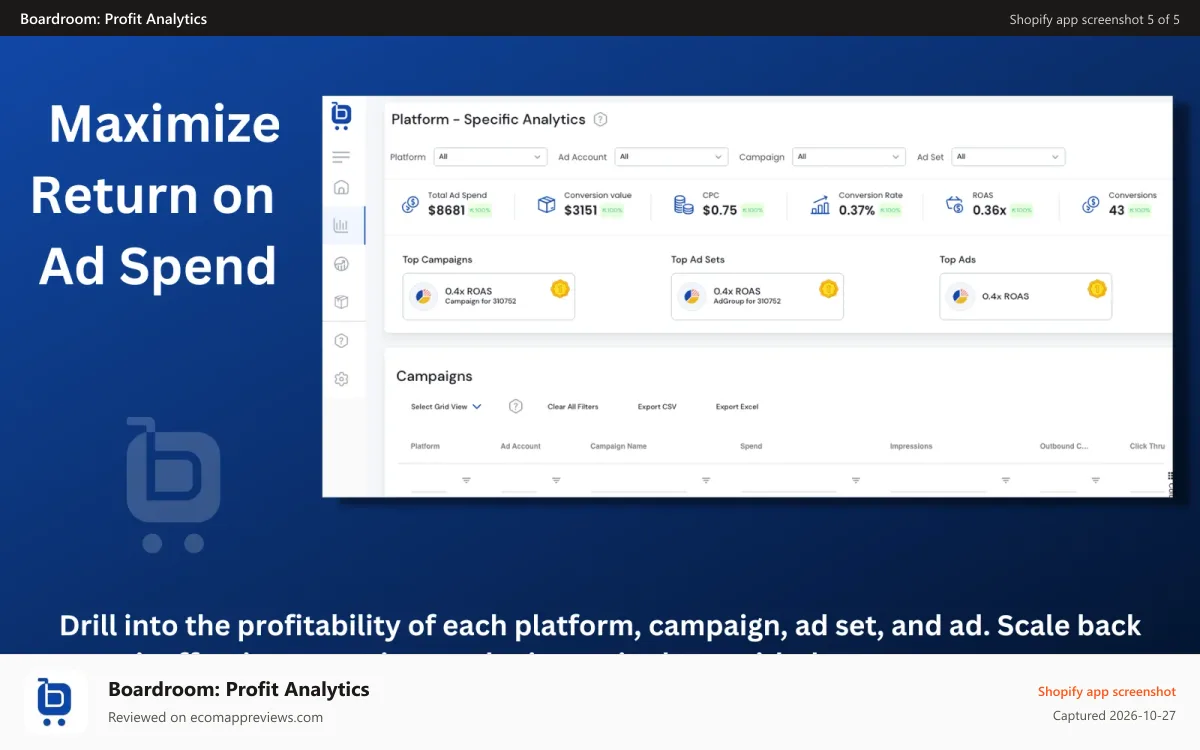Open the Top Campaigns 0.4x ROAS card

click(489, 297)
